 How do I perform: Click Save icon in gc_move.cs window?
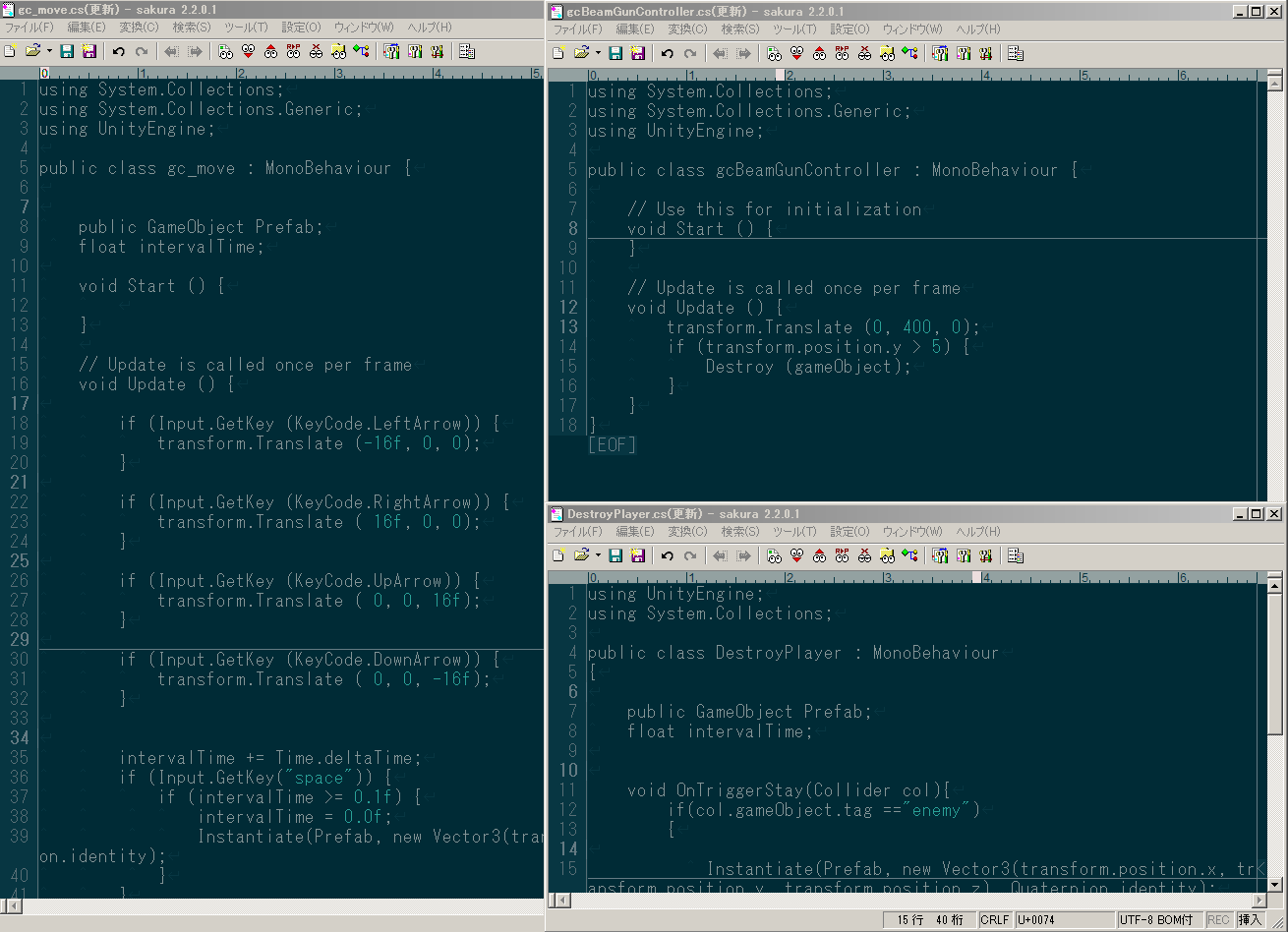click(x=67, y=51)
